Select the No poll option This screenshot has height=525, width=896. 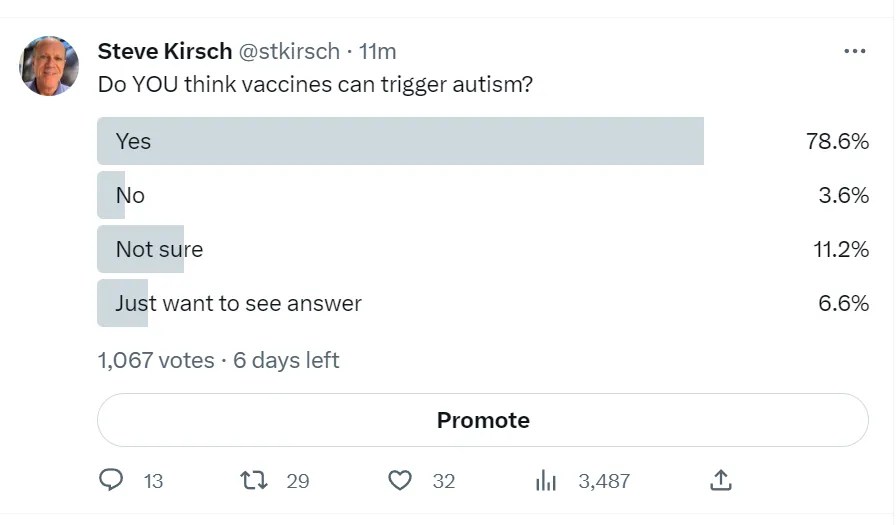click(x=130, y=195)
